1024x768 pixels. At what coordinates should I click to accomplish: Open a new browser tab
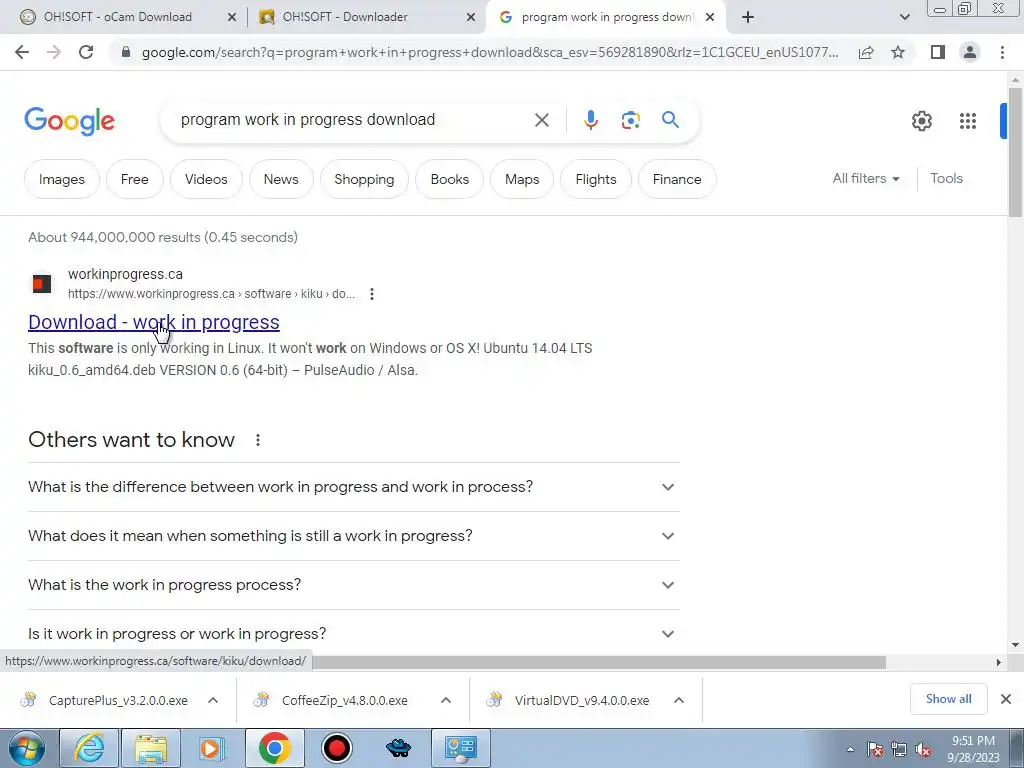point(748,17)
